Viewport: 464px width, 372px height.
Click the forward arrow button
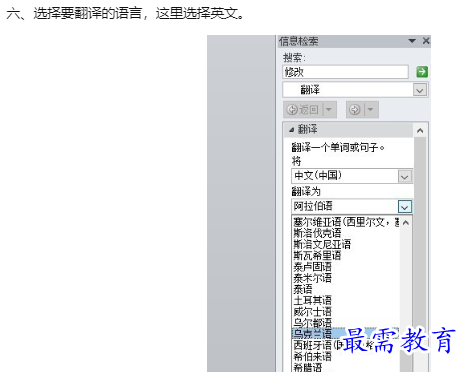tap(355, 109)
